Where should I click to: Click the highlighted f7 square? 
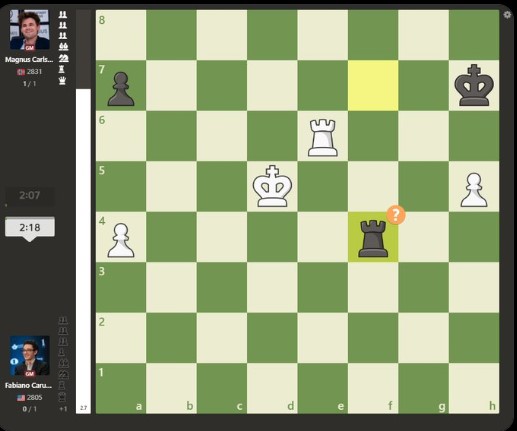(373, 86)
